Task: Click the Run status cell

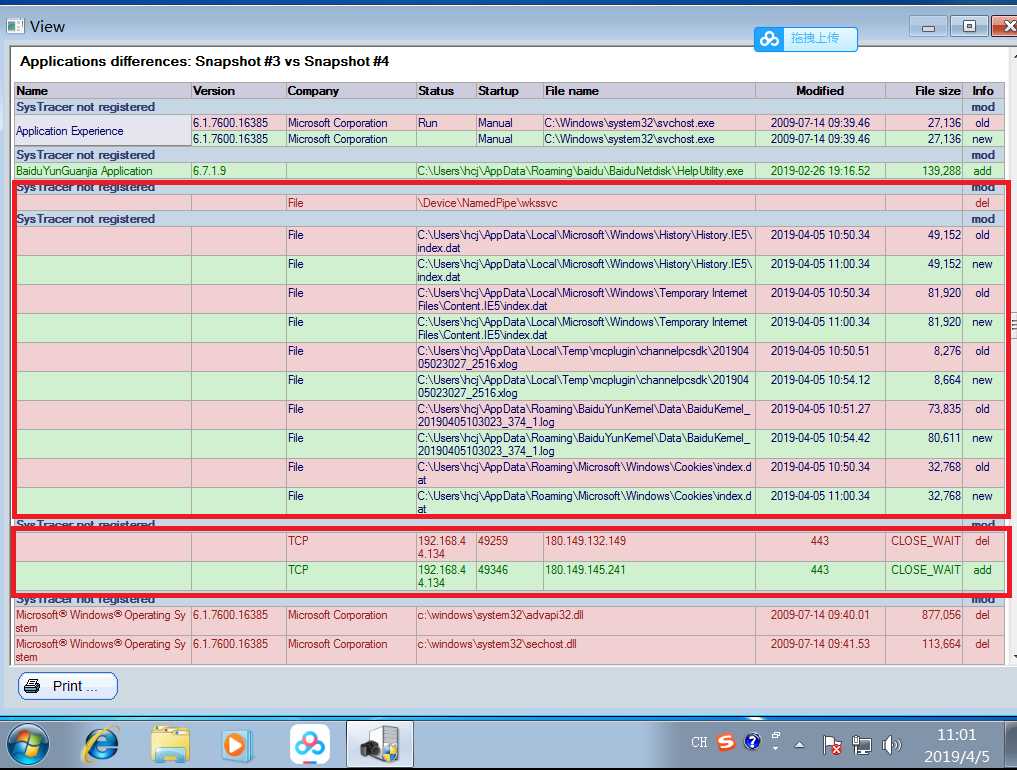Action: pos(446,123)
